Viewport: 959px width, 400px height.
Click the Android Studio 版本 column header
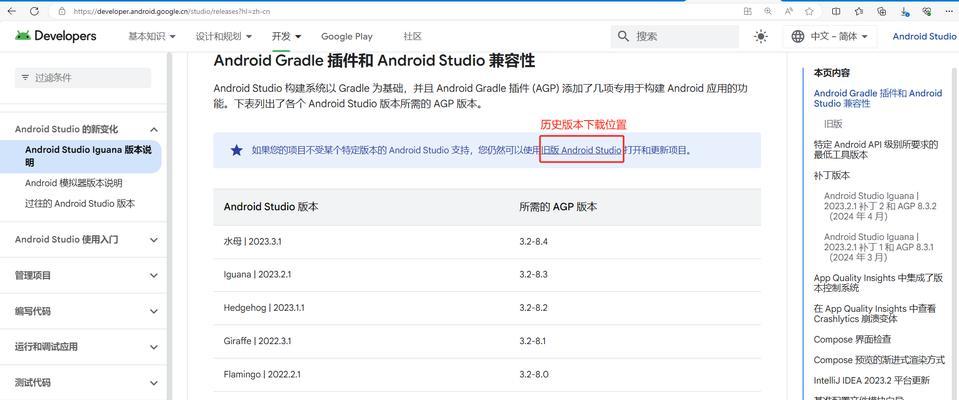[x=271, y=207]
